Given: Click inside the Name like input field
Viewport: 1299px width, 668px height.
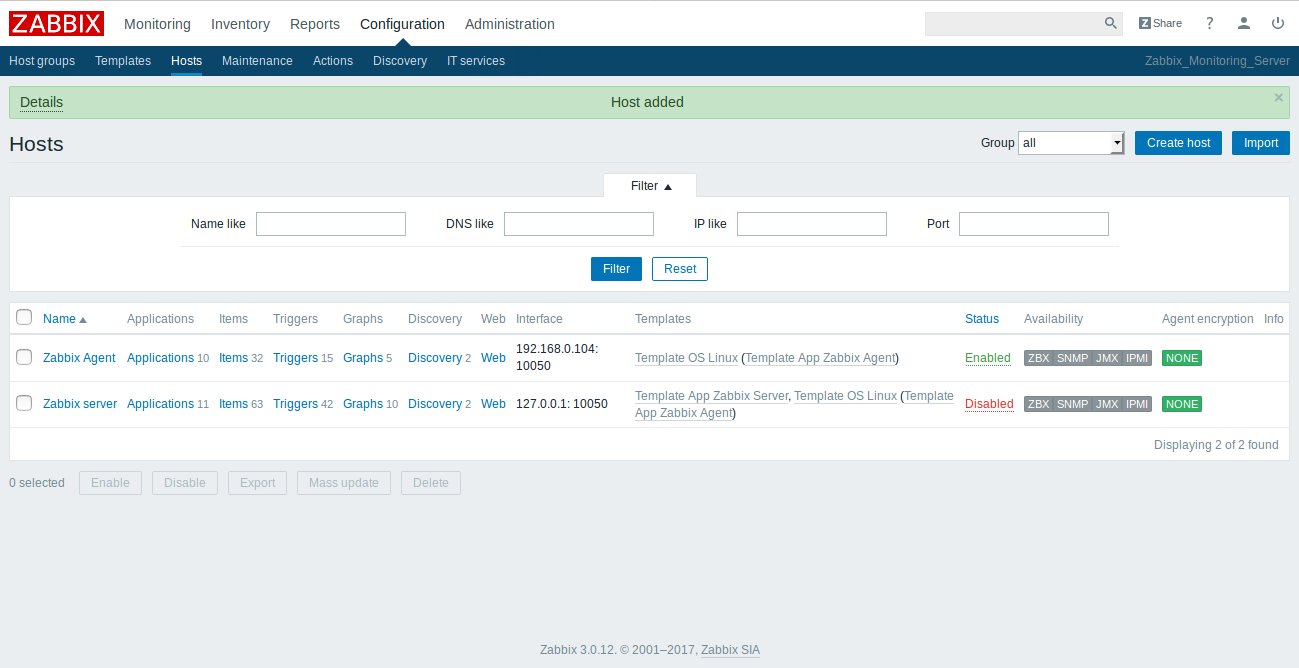Looking at the screenshot, I should coord(330,223).
